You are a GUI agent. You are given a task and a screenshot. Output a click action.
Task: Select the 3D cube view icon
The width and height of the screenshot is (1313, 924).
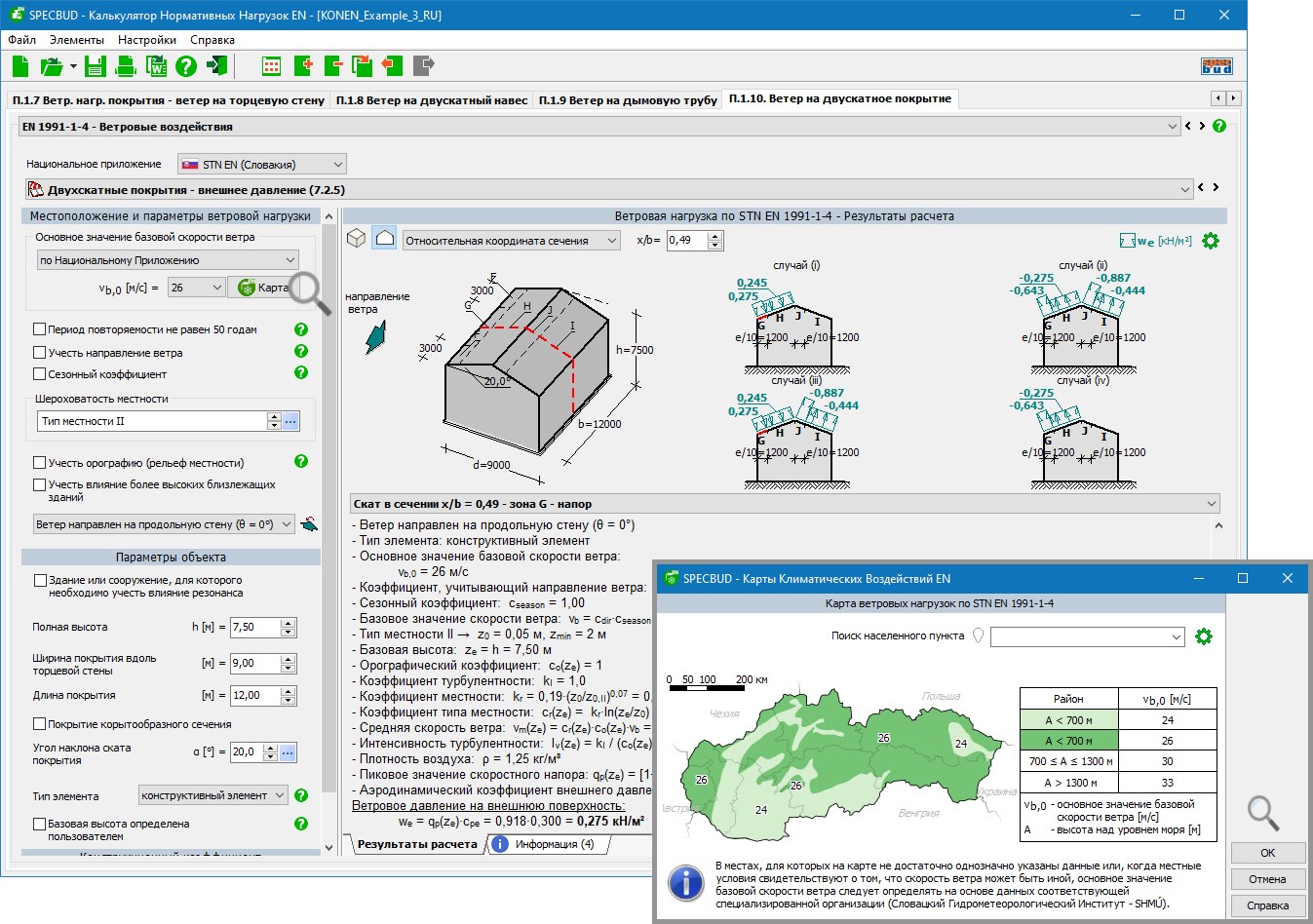pos(358,239)
